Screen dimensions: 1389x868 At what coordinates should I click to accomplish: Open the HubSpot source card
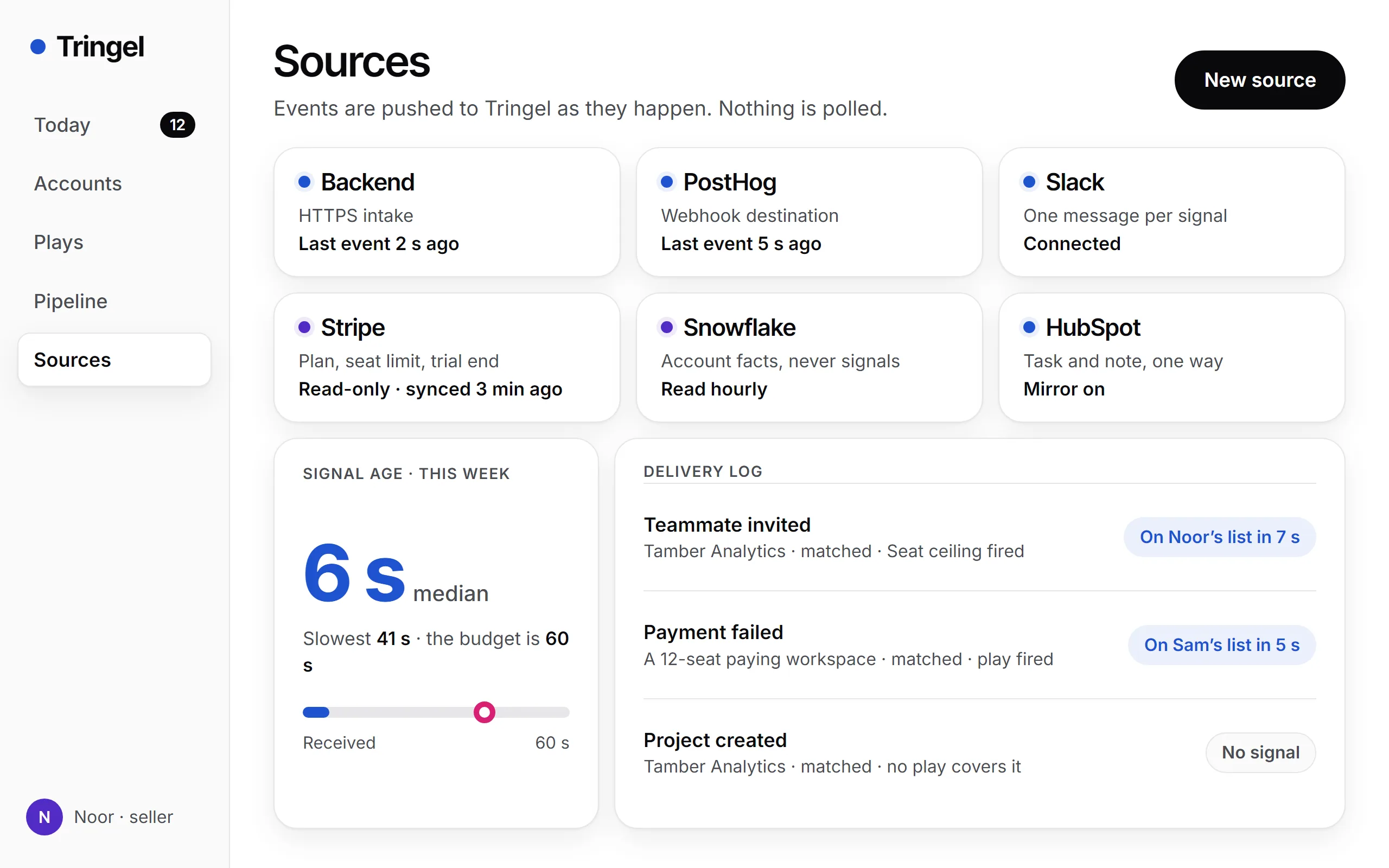pyautogui.click(x=1171, y=357)
